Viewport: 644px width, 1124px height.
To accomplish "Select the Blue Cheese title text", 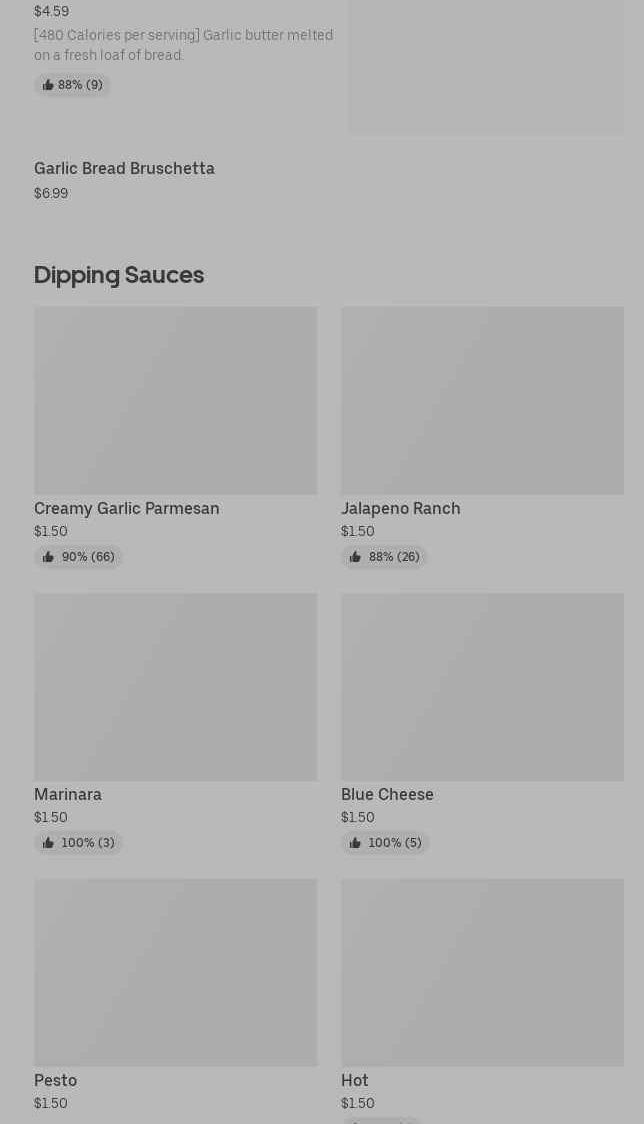I will click(387, 794).
